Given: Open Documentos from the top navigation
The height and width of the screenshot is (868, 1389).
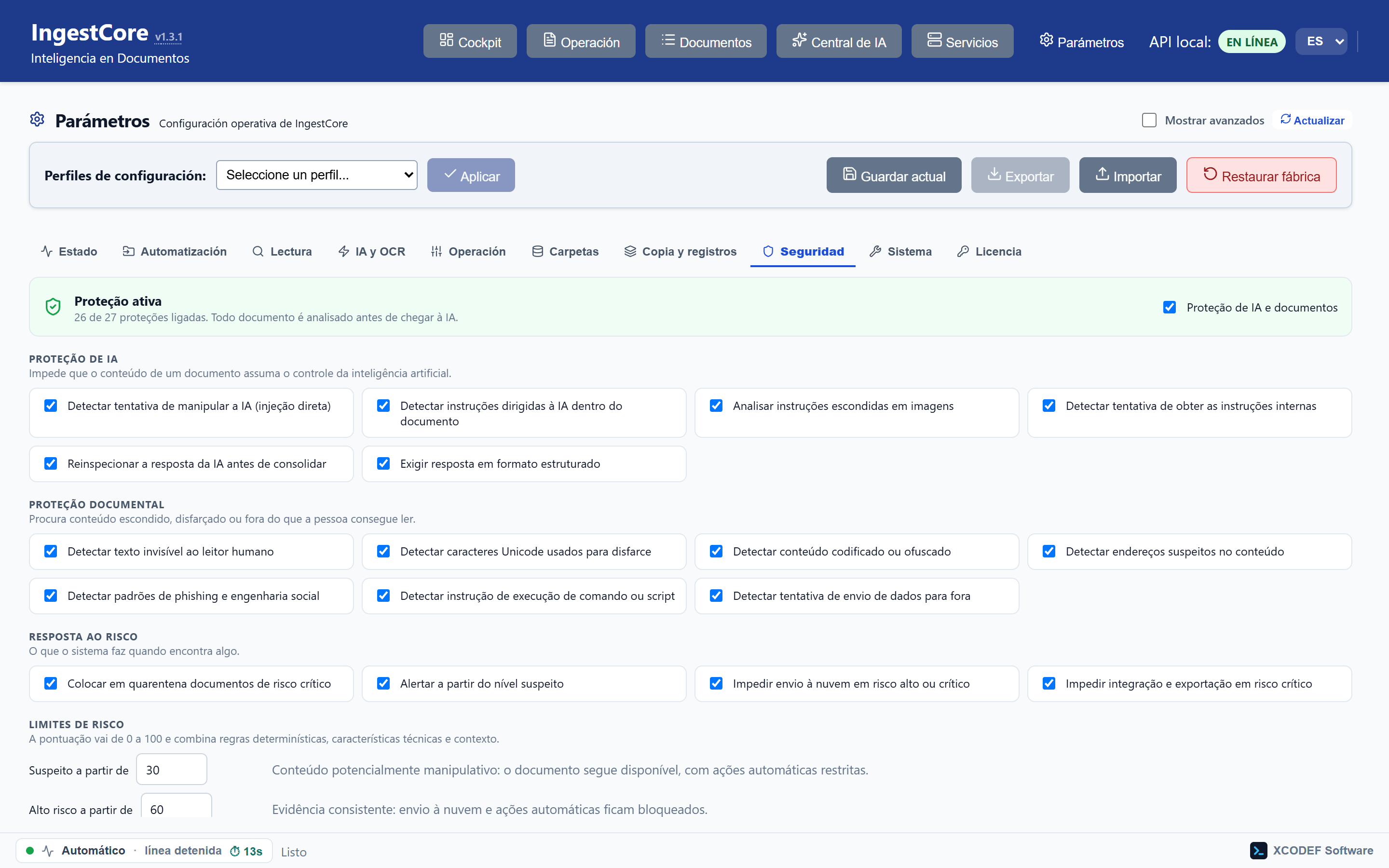Looking at the screenshot, I should point(706,41).
